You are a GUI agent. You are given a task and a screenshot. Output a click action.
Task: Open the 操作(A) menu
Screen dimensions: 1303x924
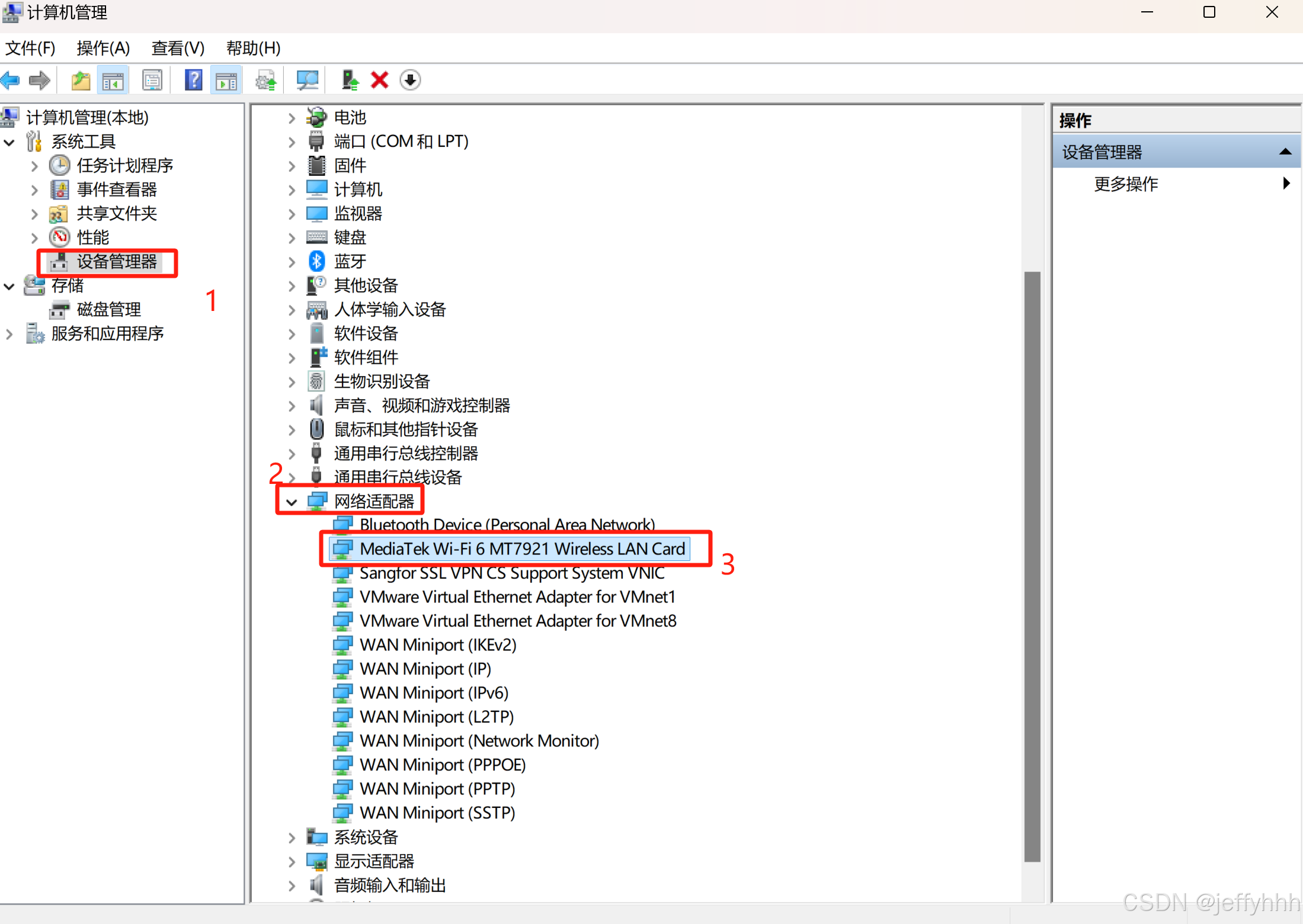[x=103, y=48]
